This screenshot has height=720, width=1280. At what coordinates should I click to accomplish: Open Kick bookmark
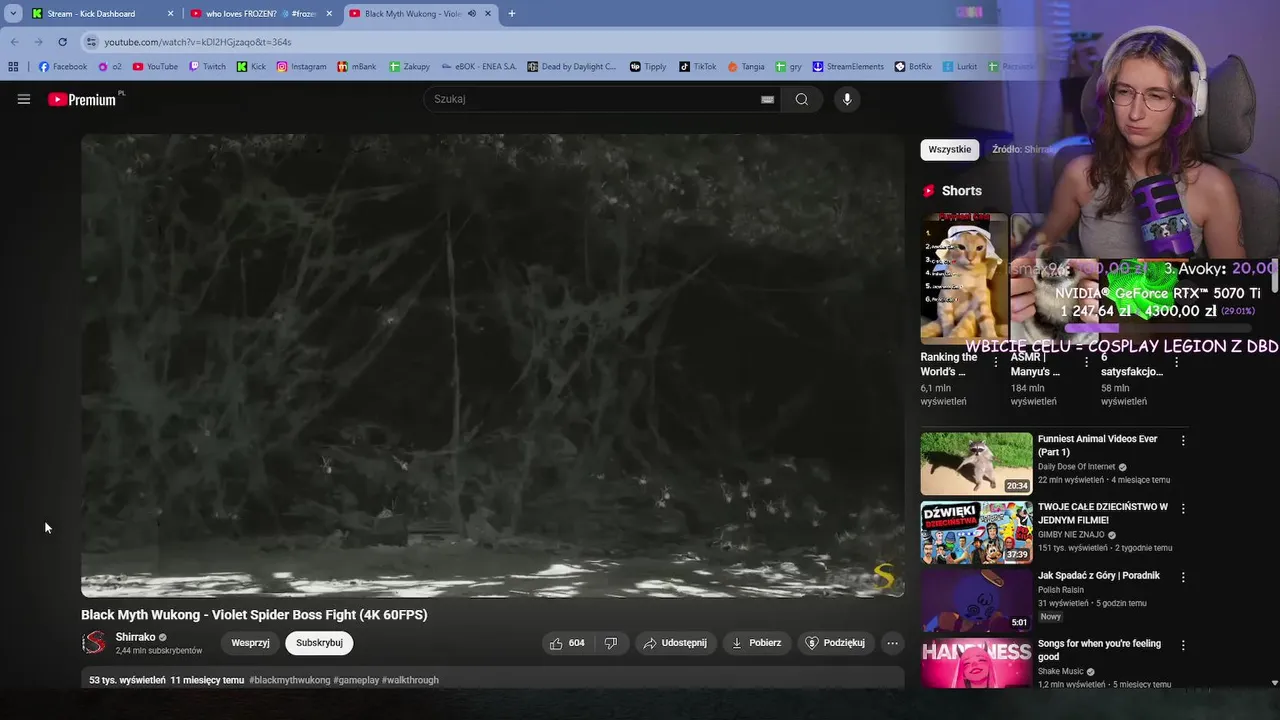tap(251, 67)
